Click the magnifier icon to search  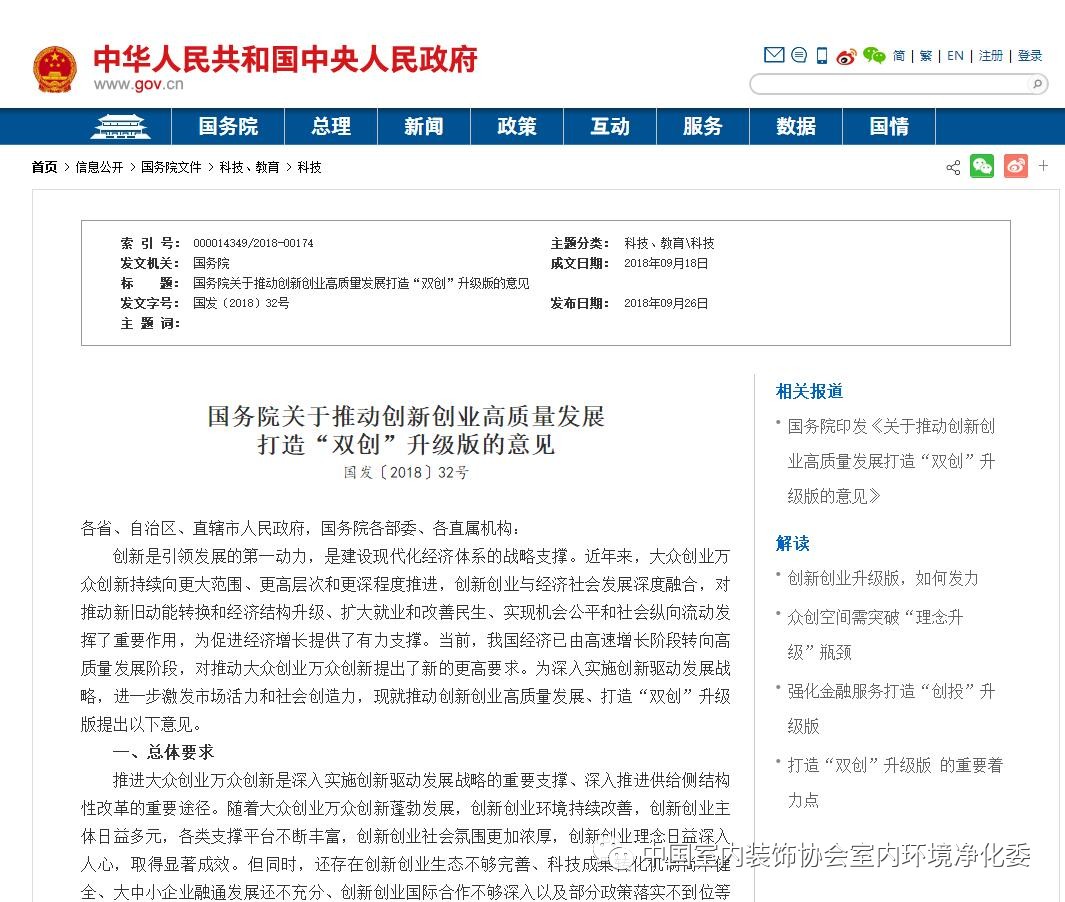coord(1035,84)
